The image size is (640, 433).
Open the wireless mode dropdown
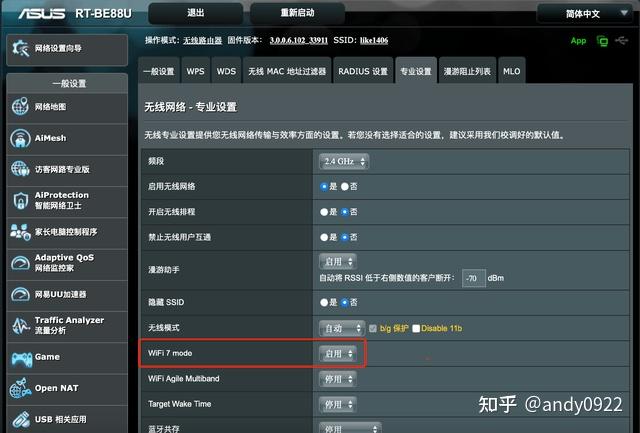[x=342, y=328]
